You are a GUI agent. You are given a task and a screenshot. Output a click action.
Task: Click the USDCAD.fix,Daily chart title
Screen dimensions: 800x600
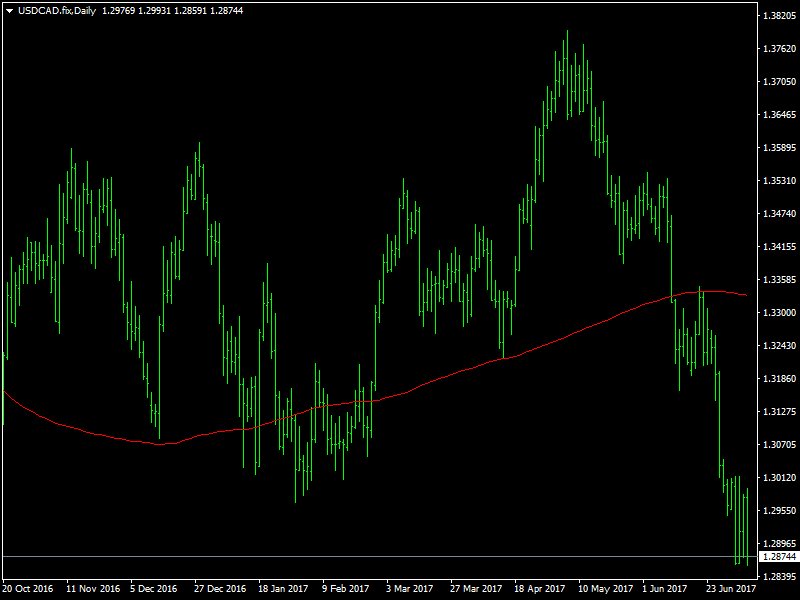tap(57, 10)
